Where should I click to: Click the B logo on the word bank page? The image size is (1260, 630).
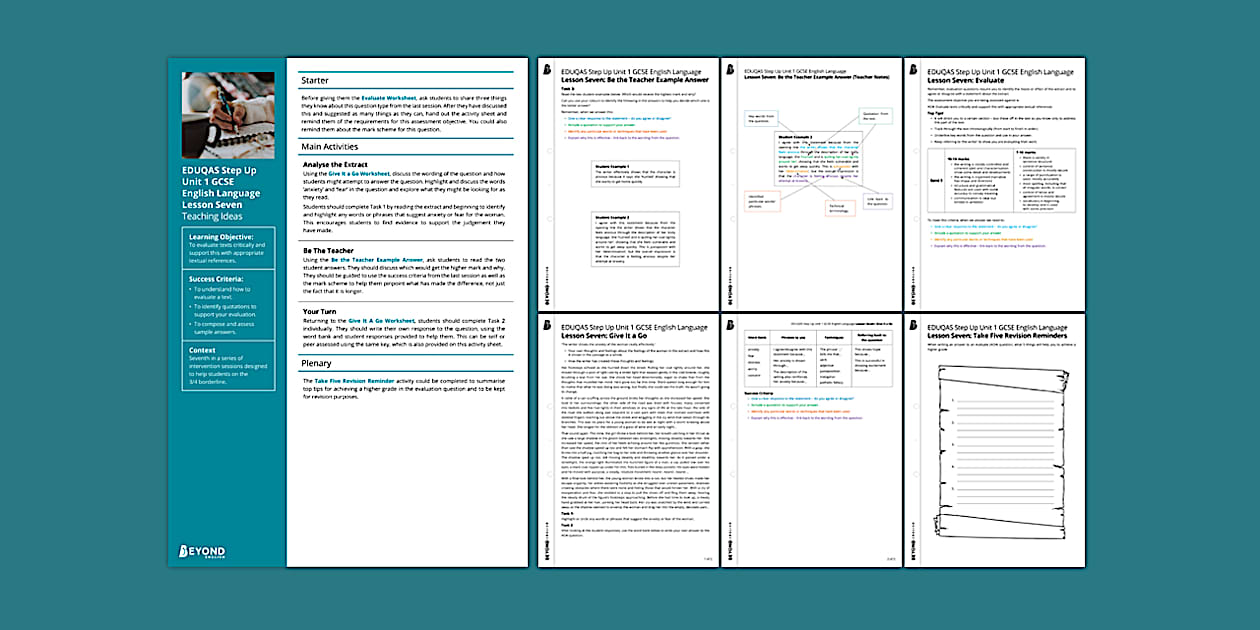(732, 326)
